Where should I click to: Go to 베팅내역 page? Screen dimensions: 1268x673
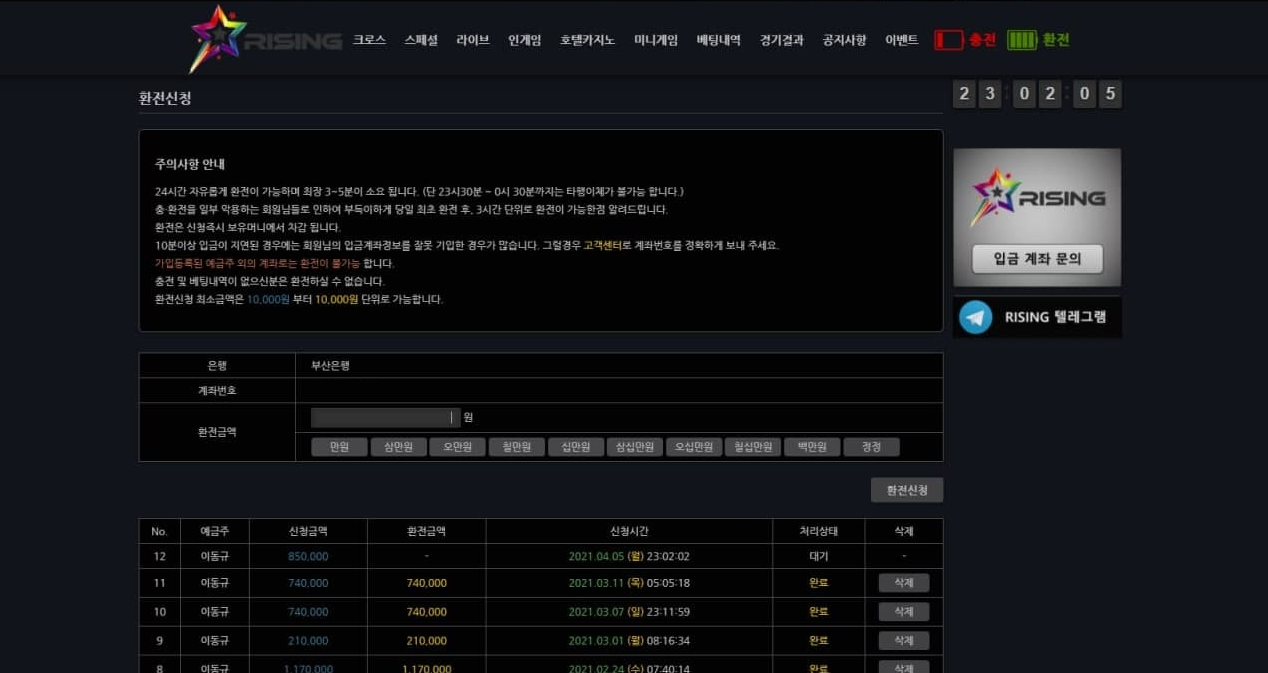point(719,40)
